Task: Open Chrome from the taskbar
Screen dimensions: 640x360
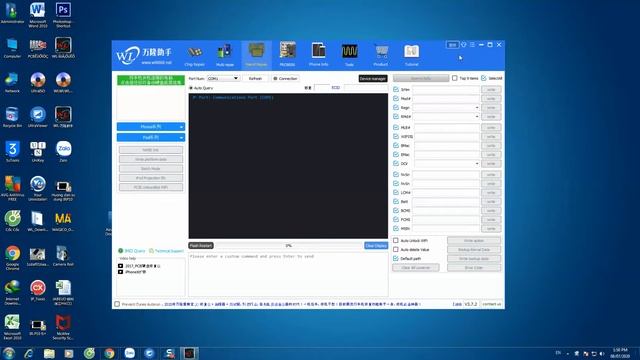Action: 109,353
